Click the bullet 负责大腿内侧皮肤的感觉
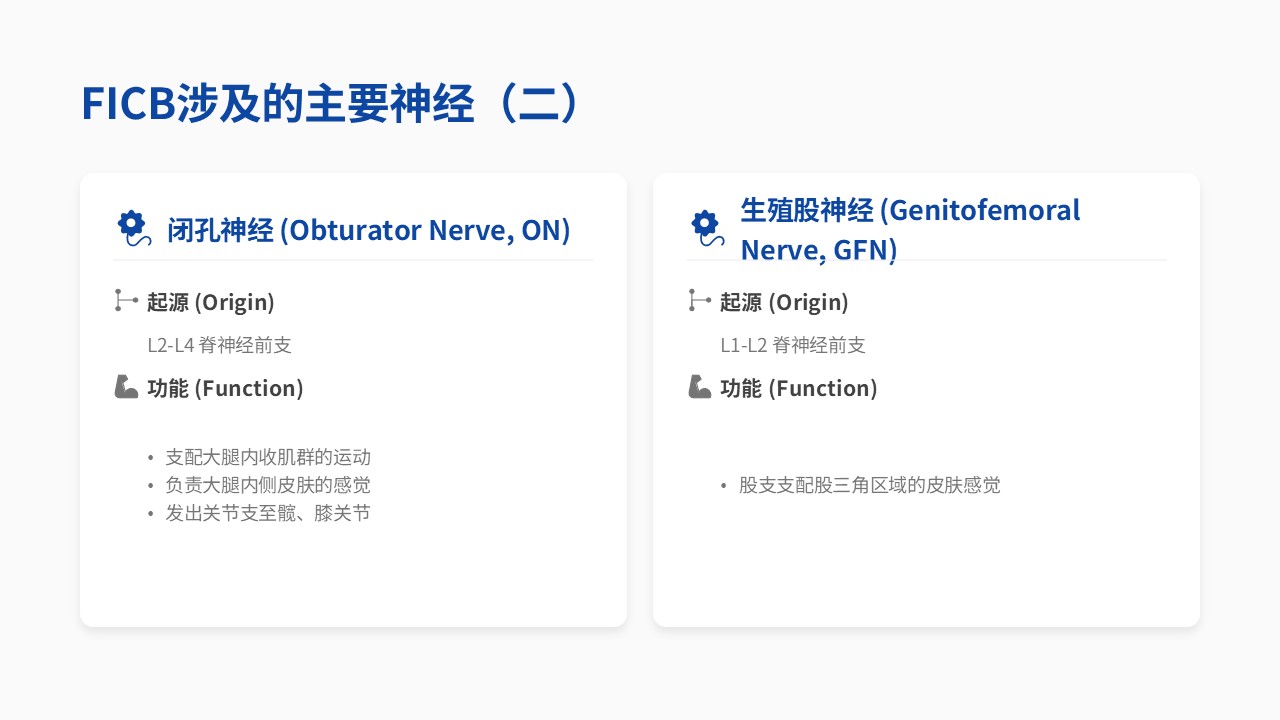1280x720 pixels. (x=268, y=485)
